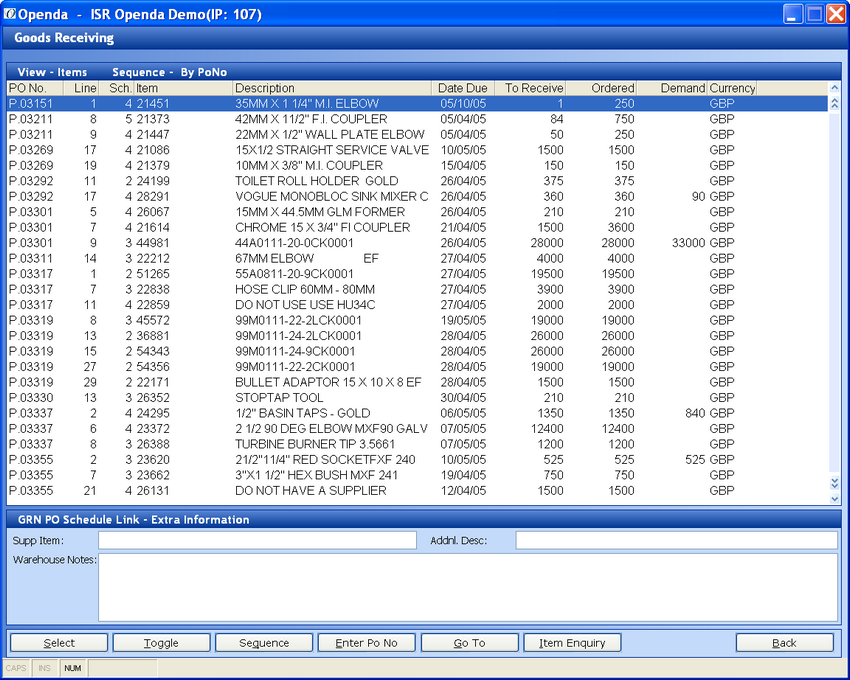The height and width of the screenshot is (680, 850).
Task: Click demand value 33000
Action: [688, 242]
